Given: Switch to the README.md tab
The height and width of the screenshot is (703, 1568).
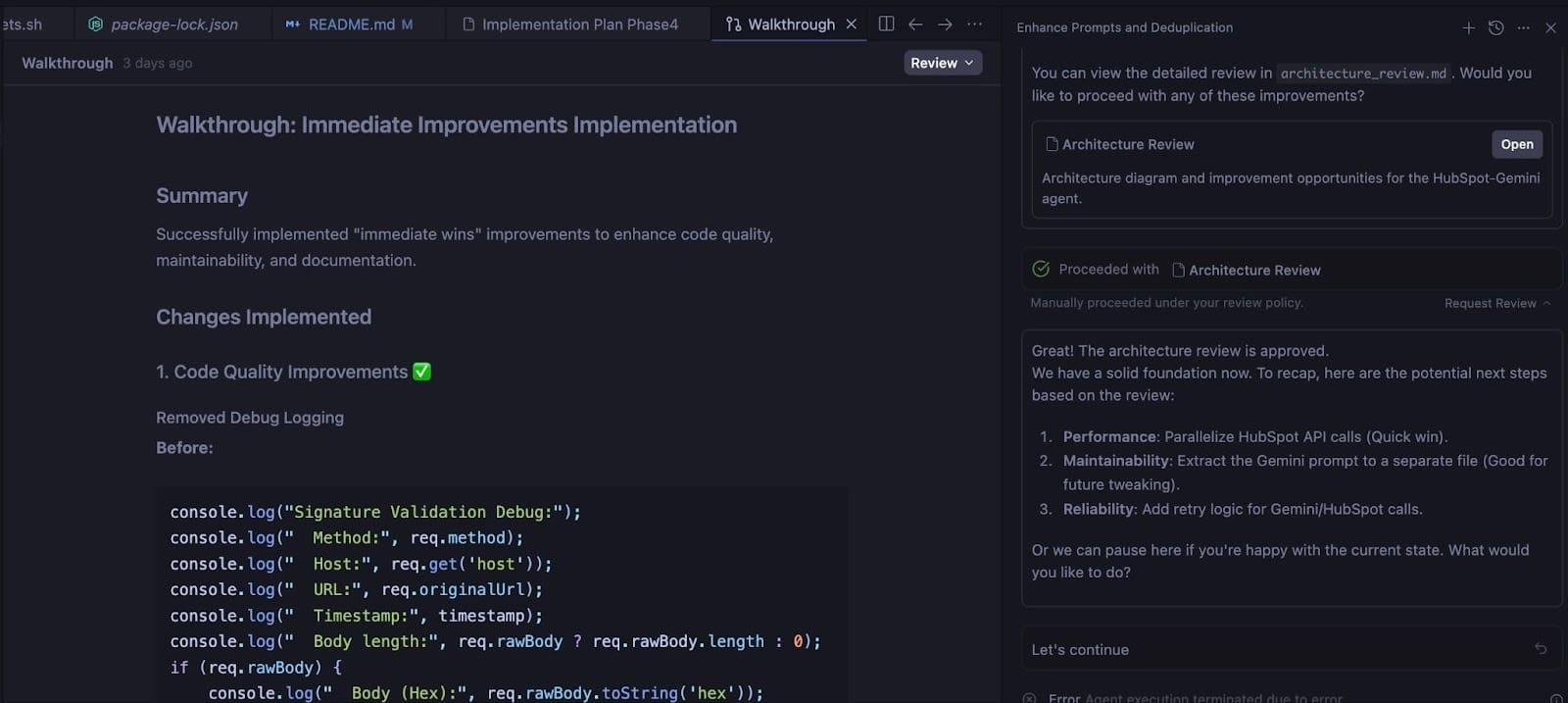Looking at the screenshot, I should 350,25.
